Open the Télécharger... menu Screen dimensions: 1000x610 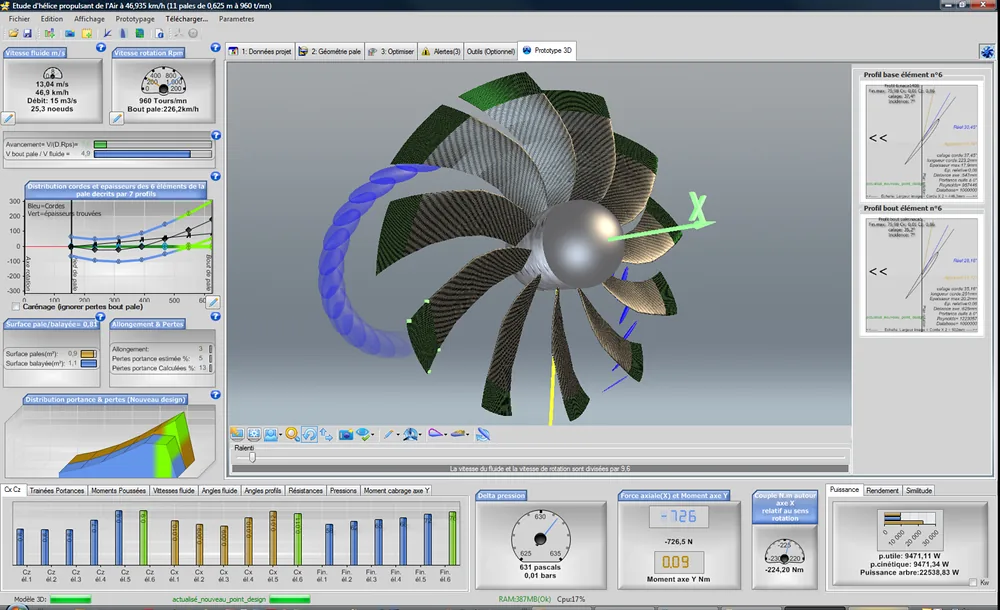pyautogui.click(x=187, y=19)
